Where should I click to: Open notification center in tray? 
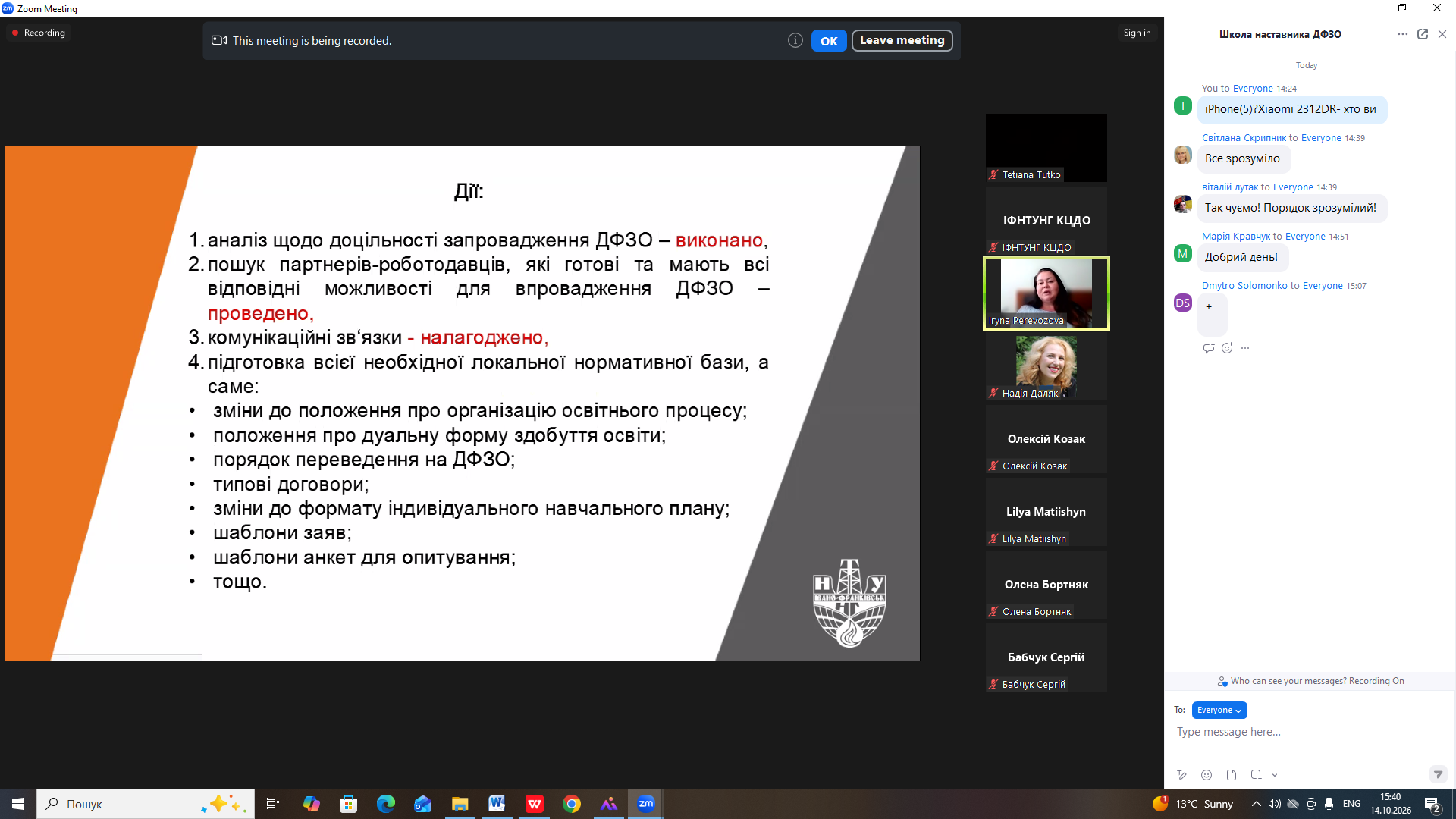click(1432, 805)
